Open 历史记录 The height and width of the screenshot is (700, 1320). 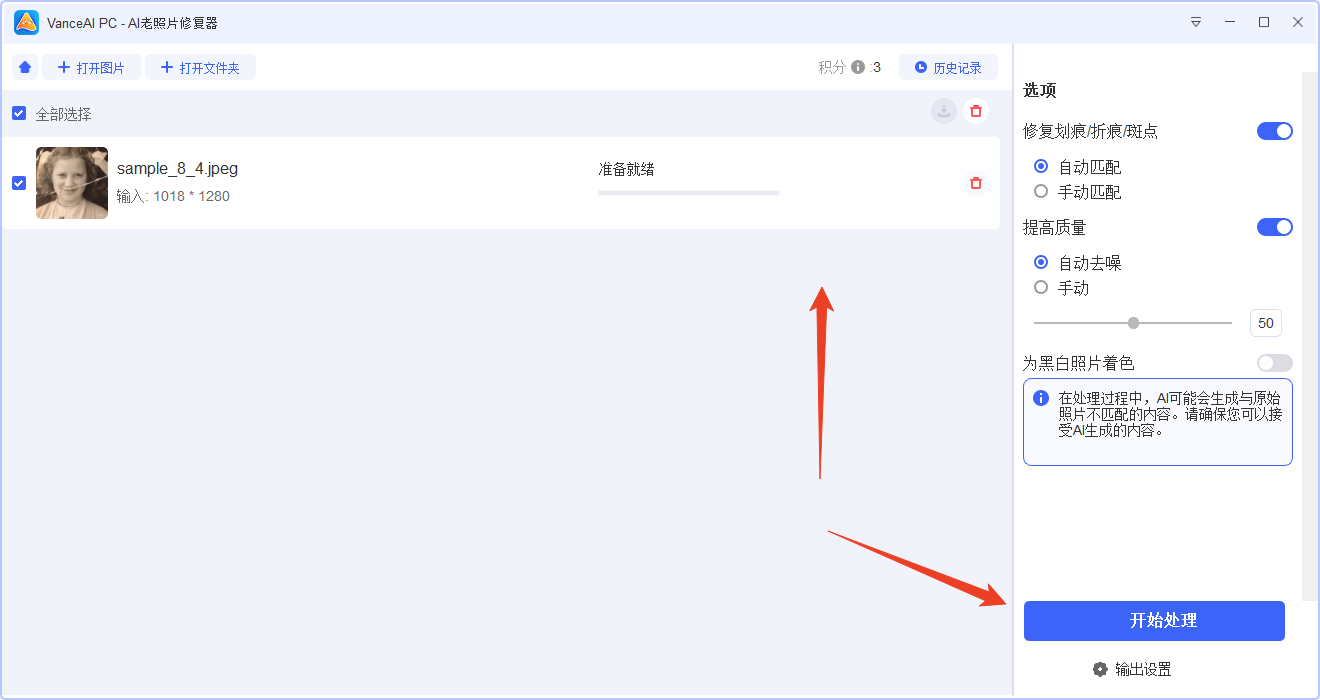coord(948,66)
